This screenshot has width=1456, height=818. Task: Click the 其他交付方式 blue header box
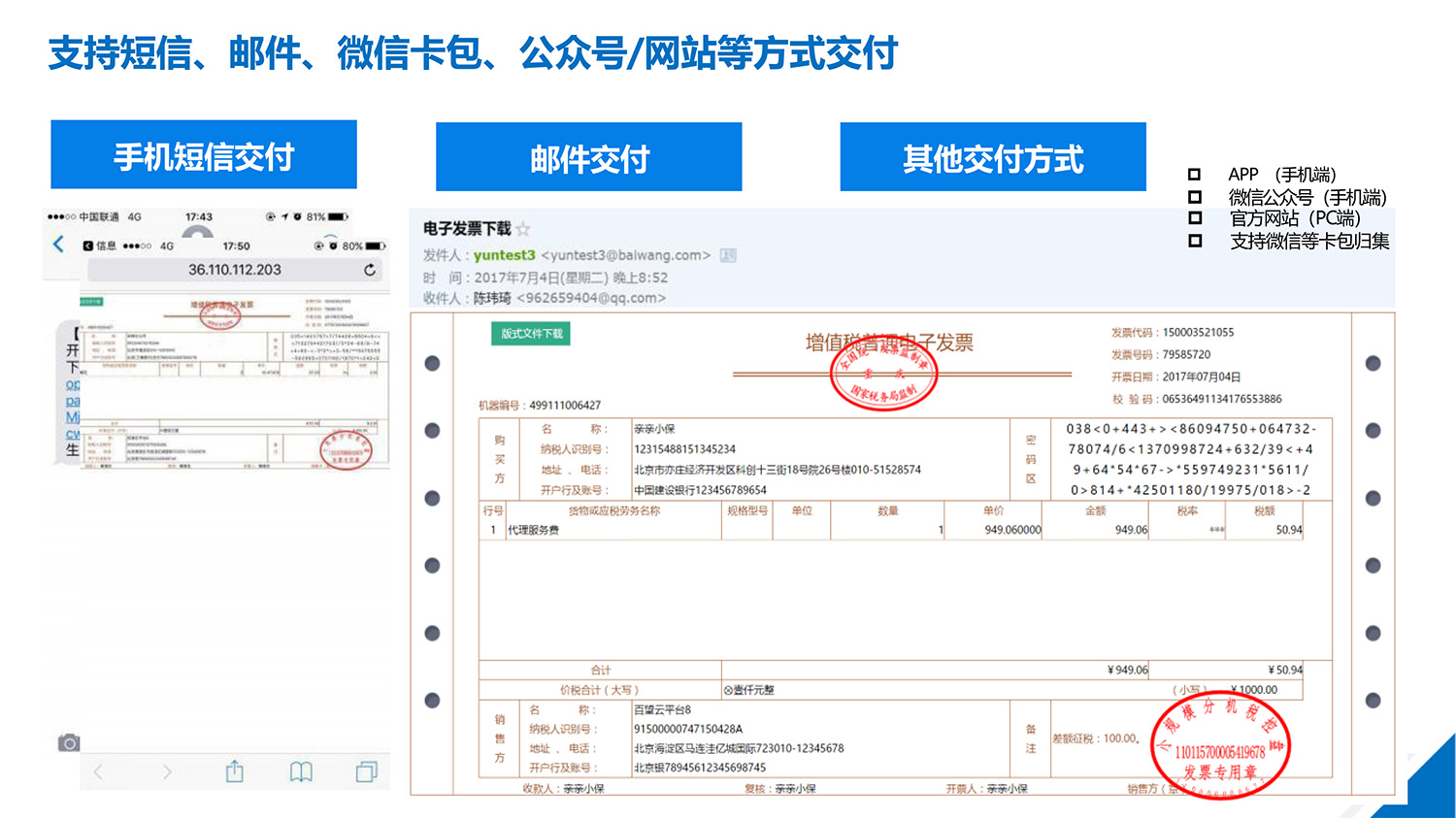(993, 157)
